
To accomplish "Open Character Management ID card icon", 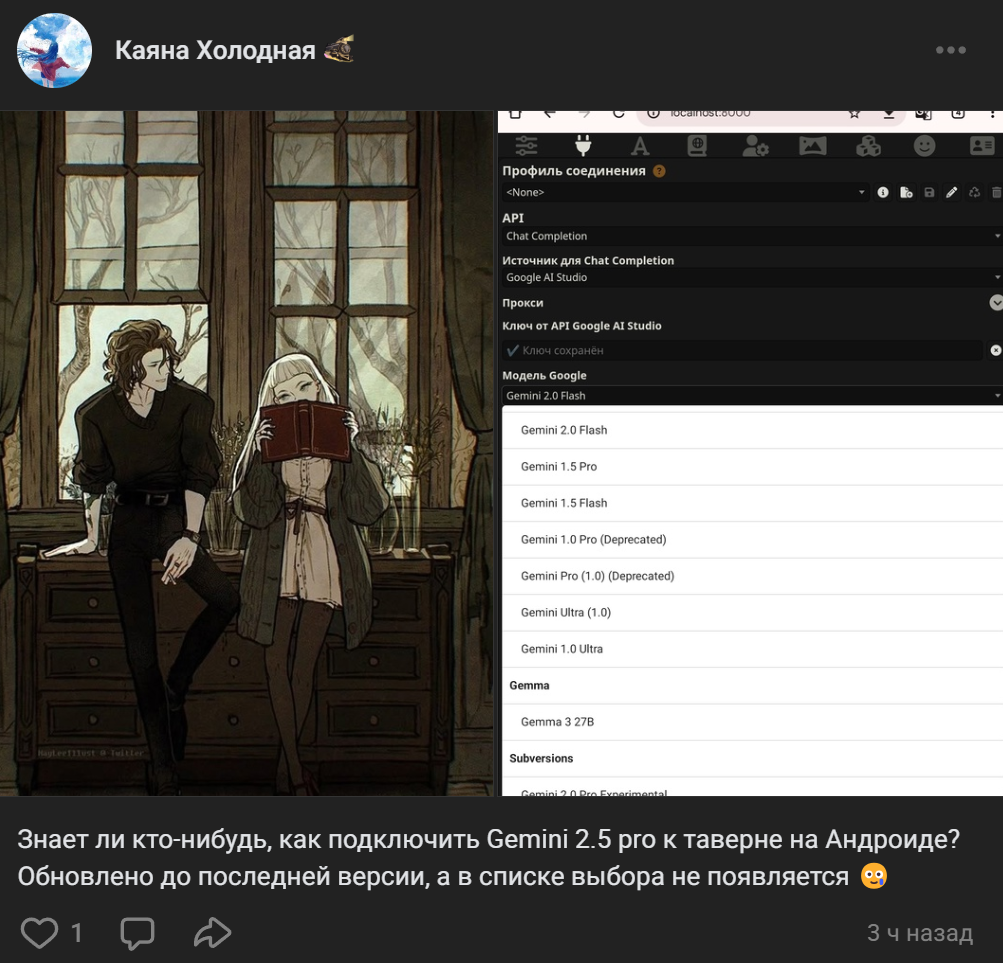I will tap(982, 146).
